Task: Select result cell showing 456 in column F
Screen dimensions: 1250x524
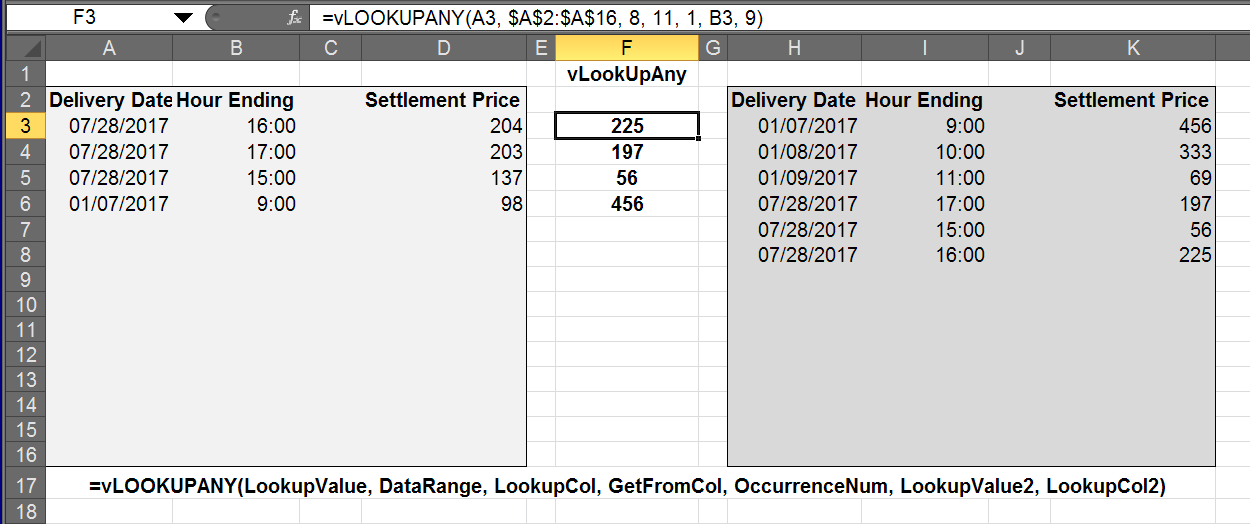Action: pos(627,204)
